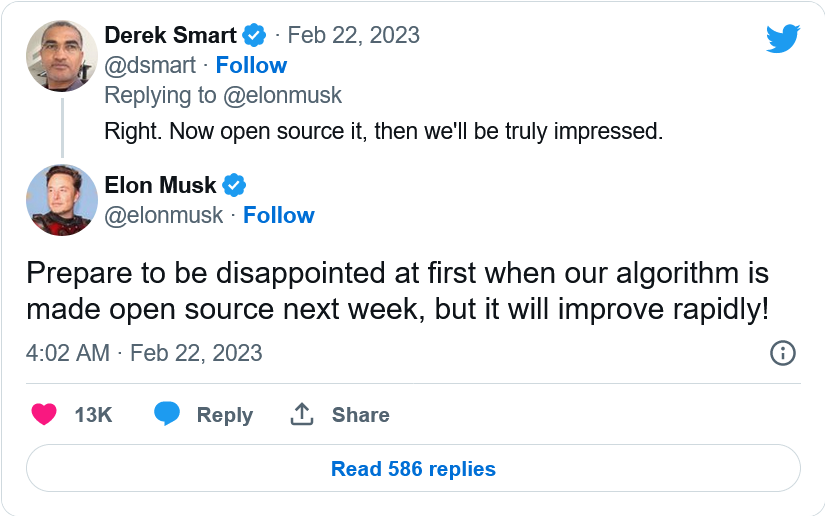Follow @elonmusk account
The image size is (825, 516).
tap(279, 215)
